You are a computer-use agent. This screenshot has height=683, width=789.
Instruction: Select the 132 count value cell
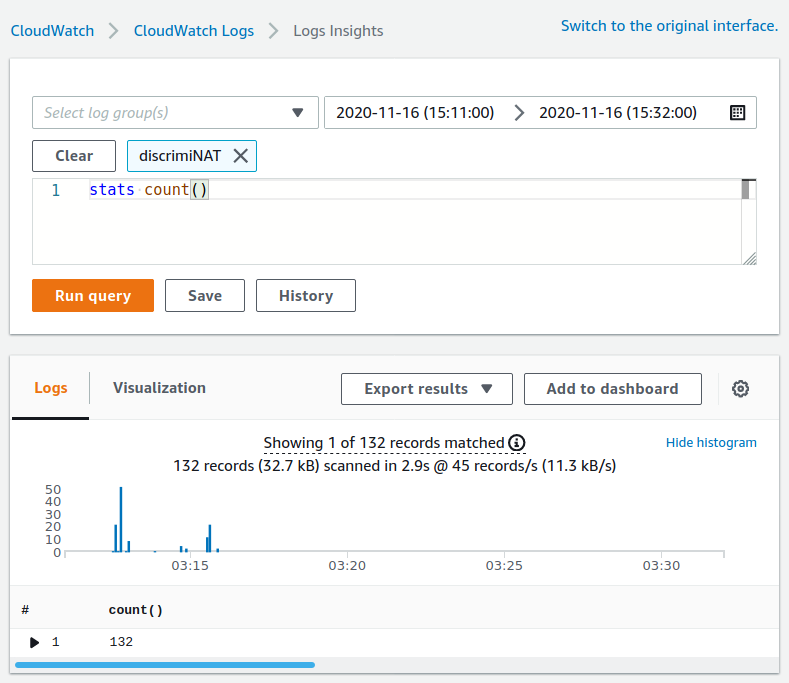click(121, 642)
